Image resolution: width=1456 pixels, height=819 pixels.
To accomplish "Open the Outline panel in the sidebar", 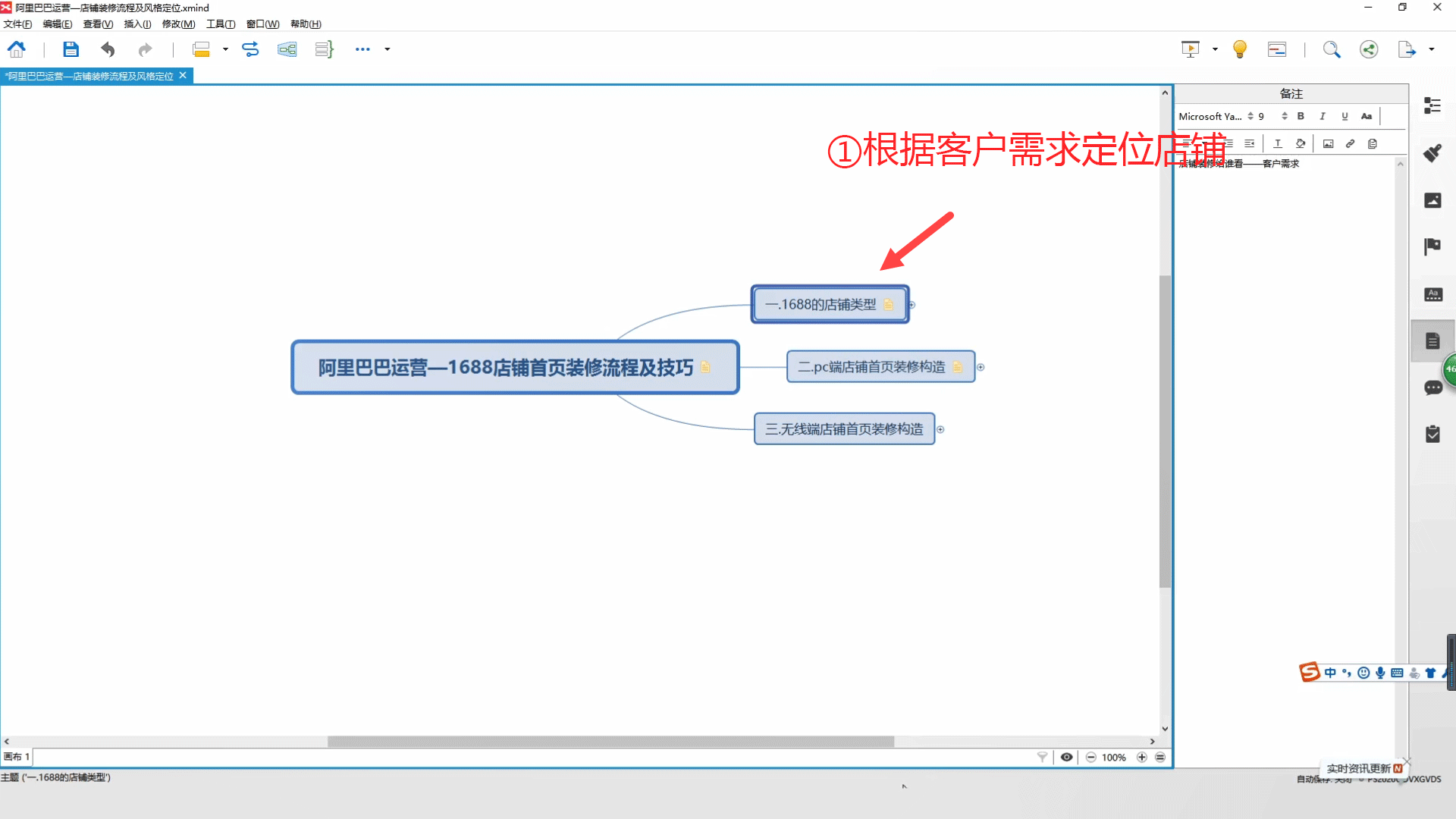I will [1432, 105].
